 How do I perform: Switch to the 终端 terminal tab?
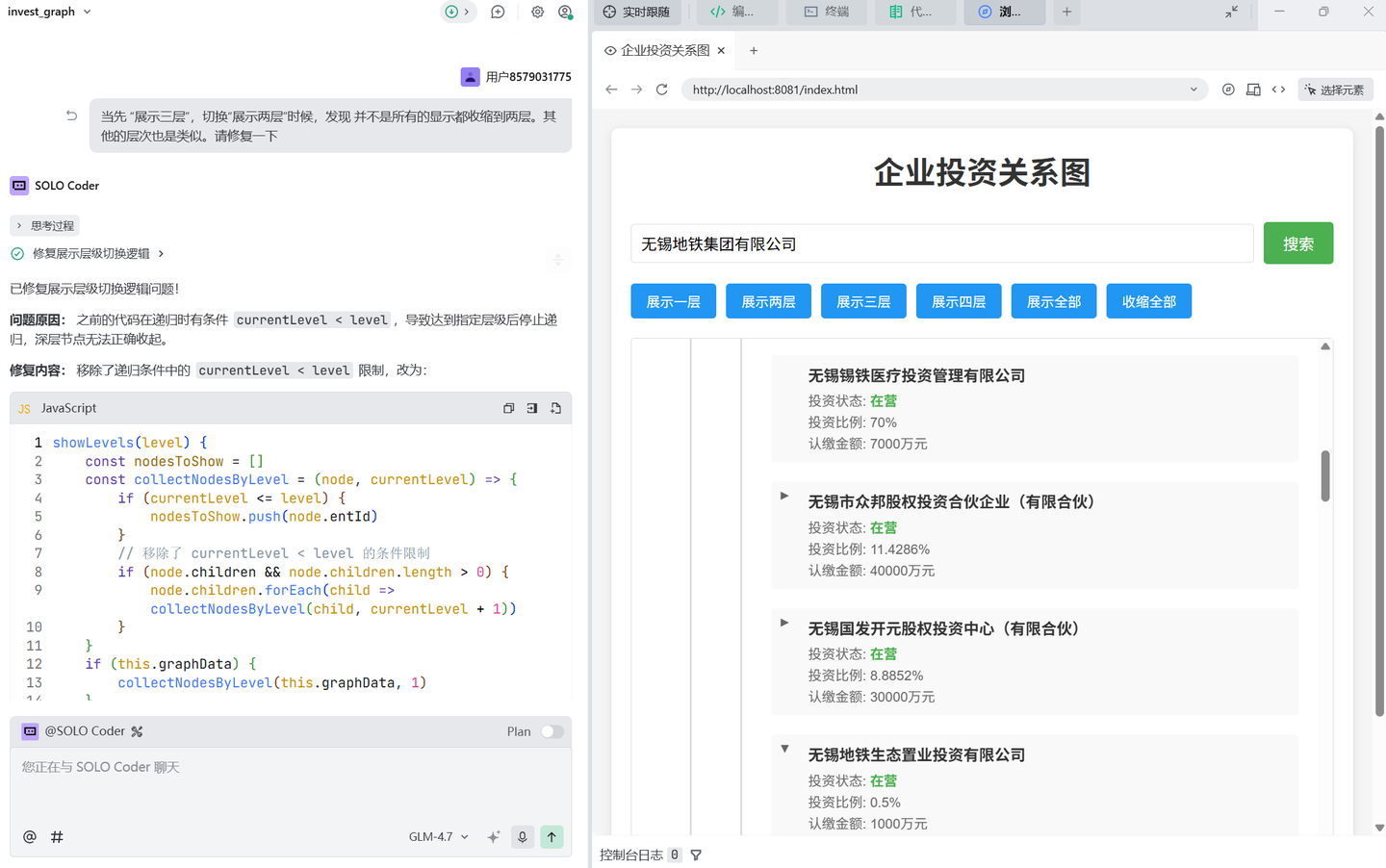coord(827,12)
